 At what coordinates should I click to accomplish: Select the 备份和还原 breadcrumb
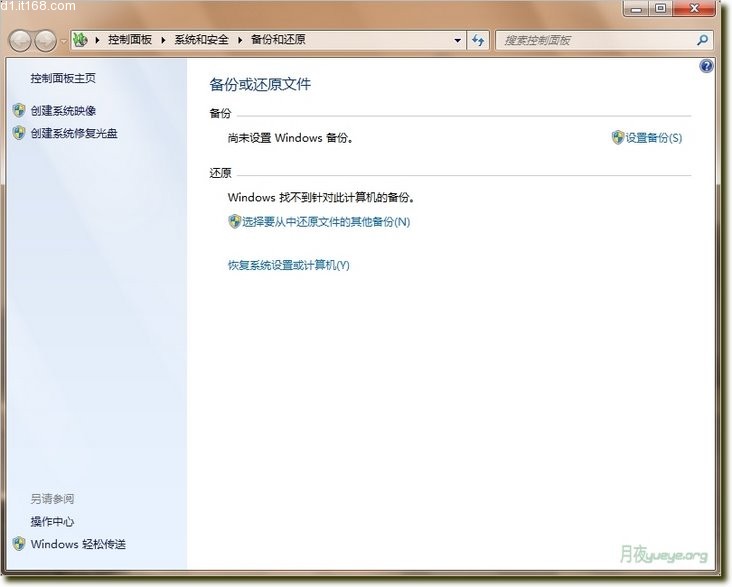click(x=278, y=40)
